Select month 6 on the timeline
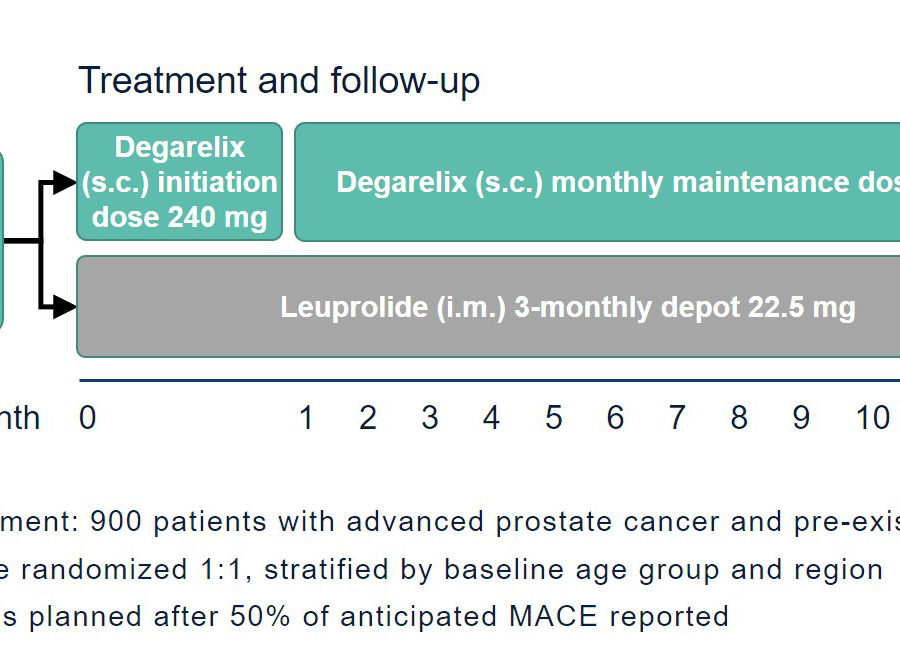The image size is (900, 651). click(x=615, y=417)
